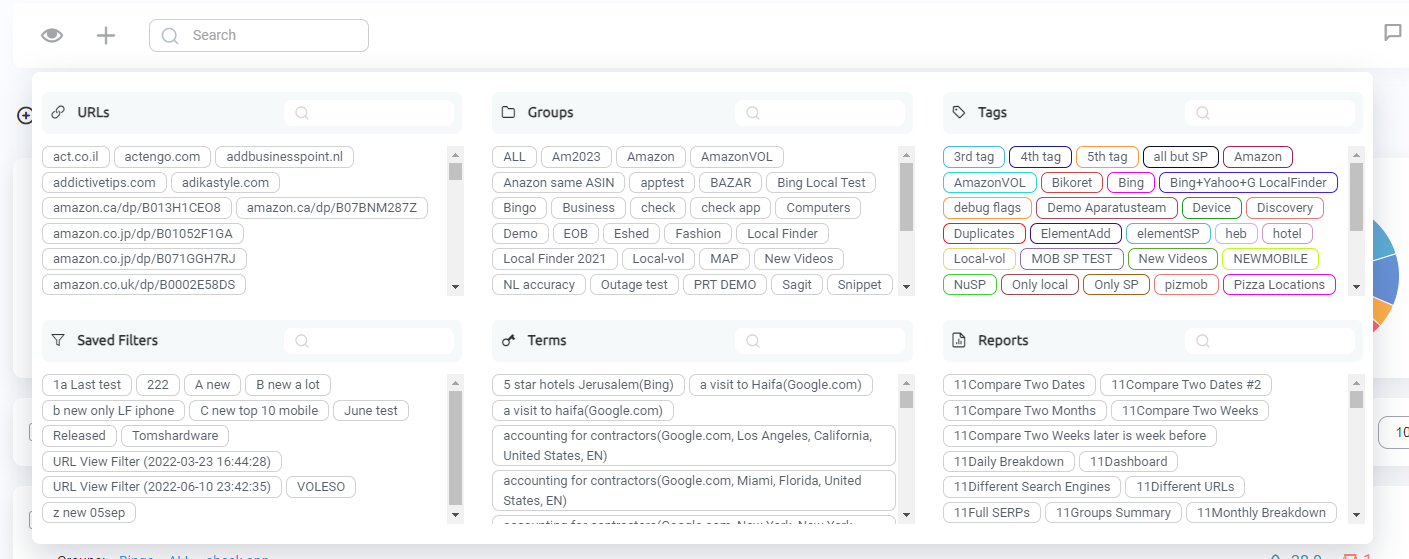
Task: Click URLs list scroll-down arrow
Action: (455, 287)
